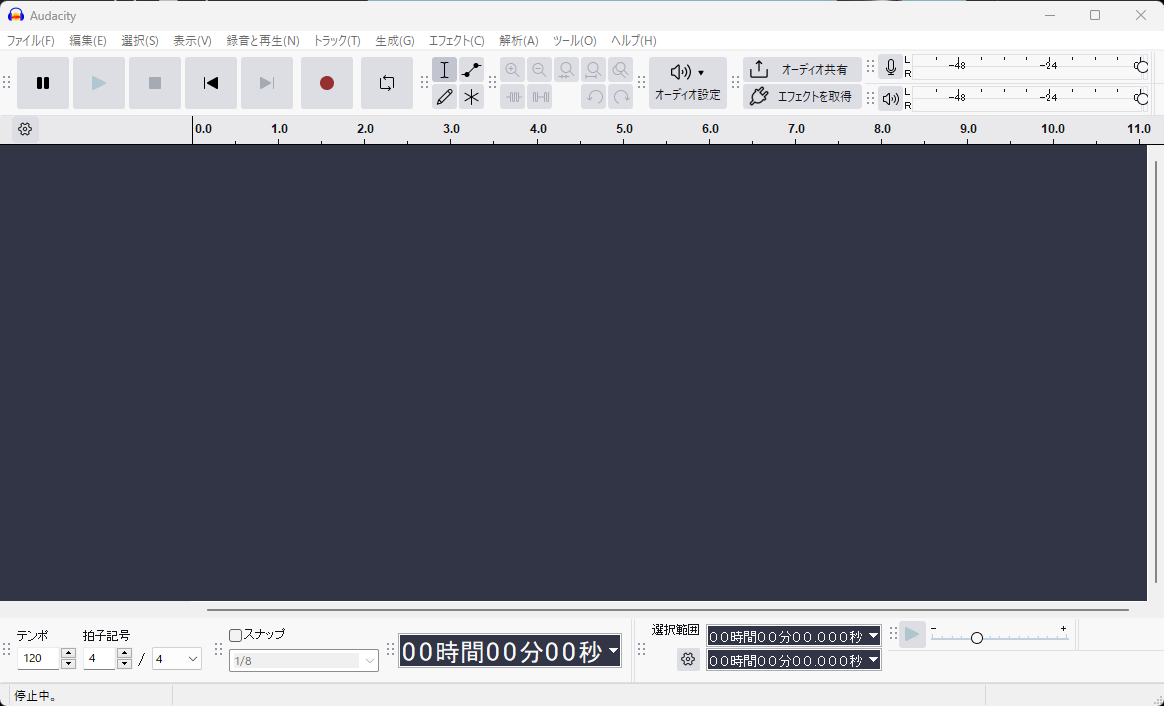Open the エフェクト(C) menu
The width and height of the screenshot is (1164, 706).
click(457, 41)
